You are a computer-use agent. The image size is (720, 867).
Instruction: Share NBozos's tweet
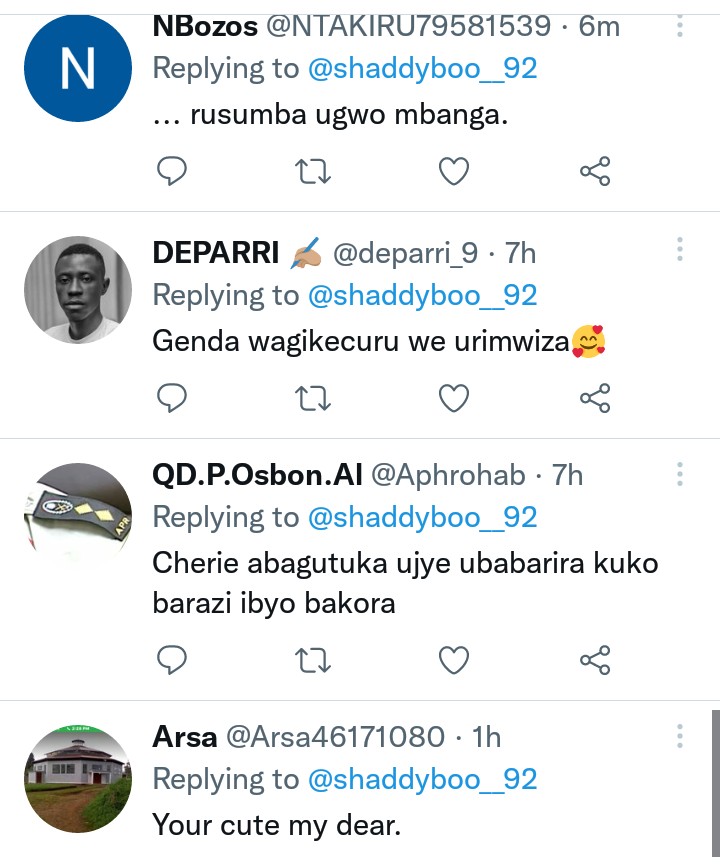(595, 172)
